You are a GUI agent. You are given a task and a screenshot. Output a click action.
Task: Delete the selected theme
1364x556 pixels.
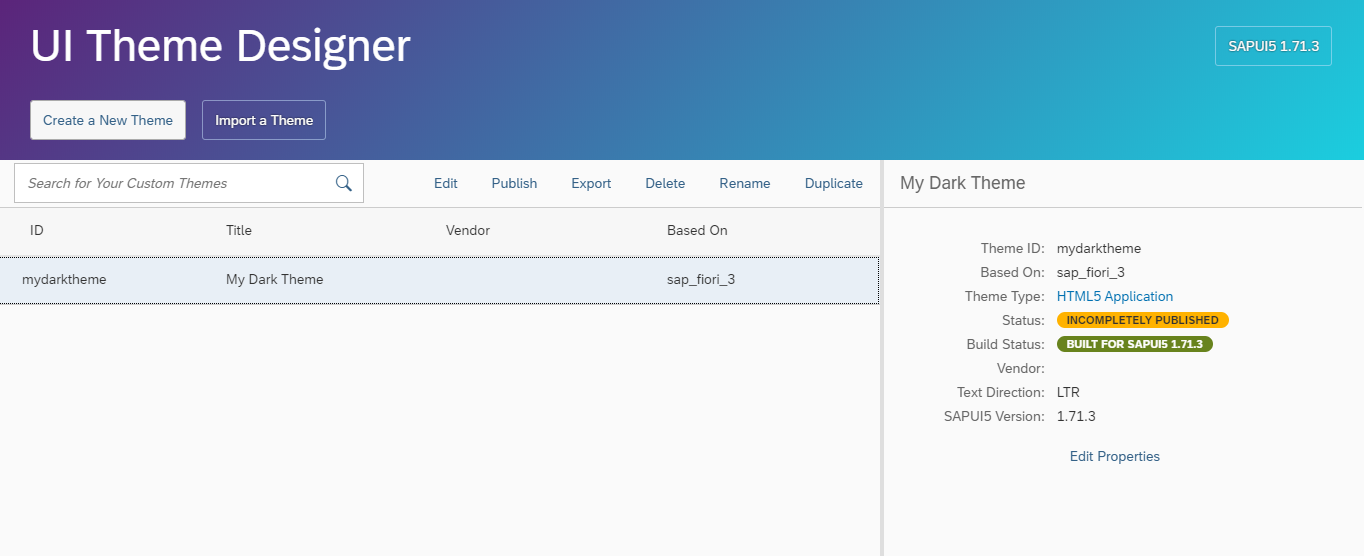(x=665, y=183)
